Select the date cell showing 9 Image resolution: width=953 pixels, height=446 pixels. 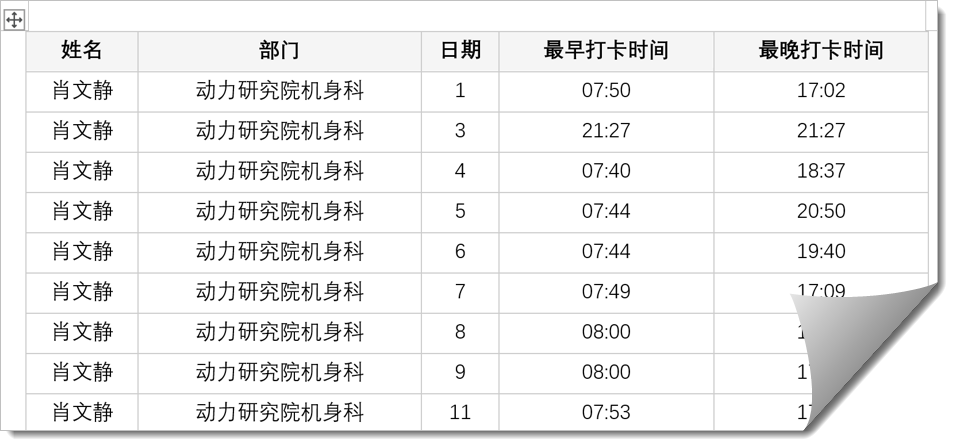pyautogui.click(x=460, y=372)
